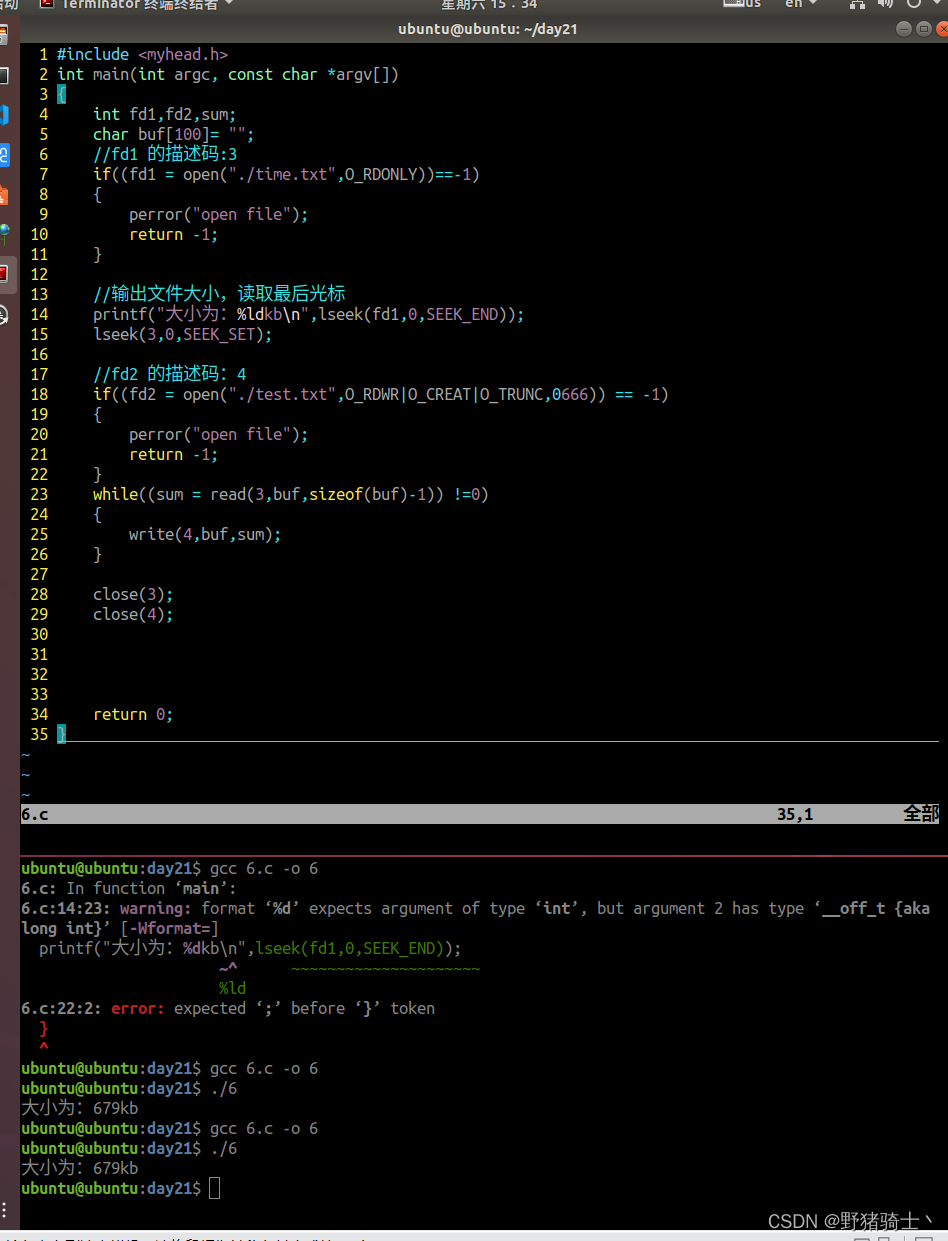Open the session power menu at top right
Viewport: 948px width, 1241px height.
point(920,6)
